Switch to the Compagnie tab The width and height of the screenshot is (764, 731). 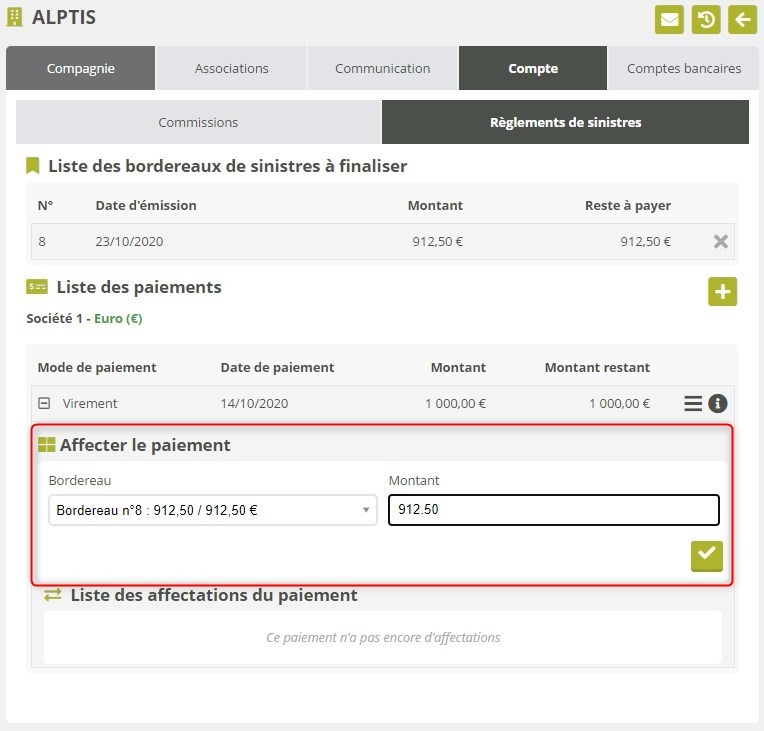pyautogui.click(x=80, y=69)
